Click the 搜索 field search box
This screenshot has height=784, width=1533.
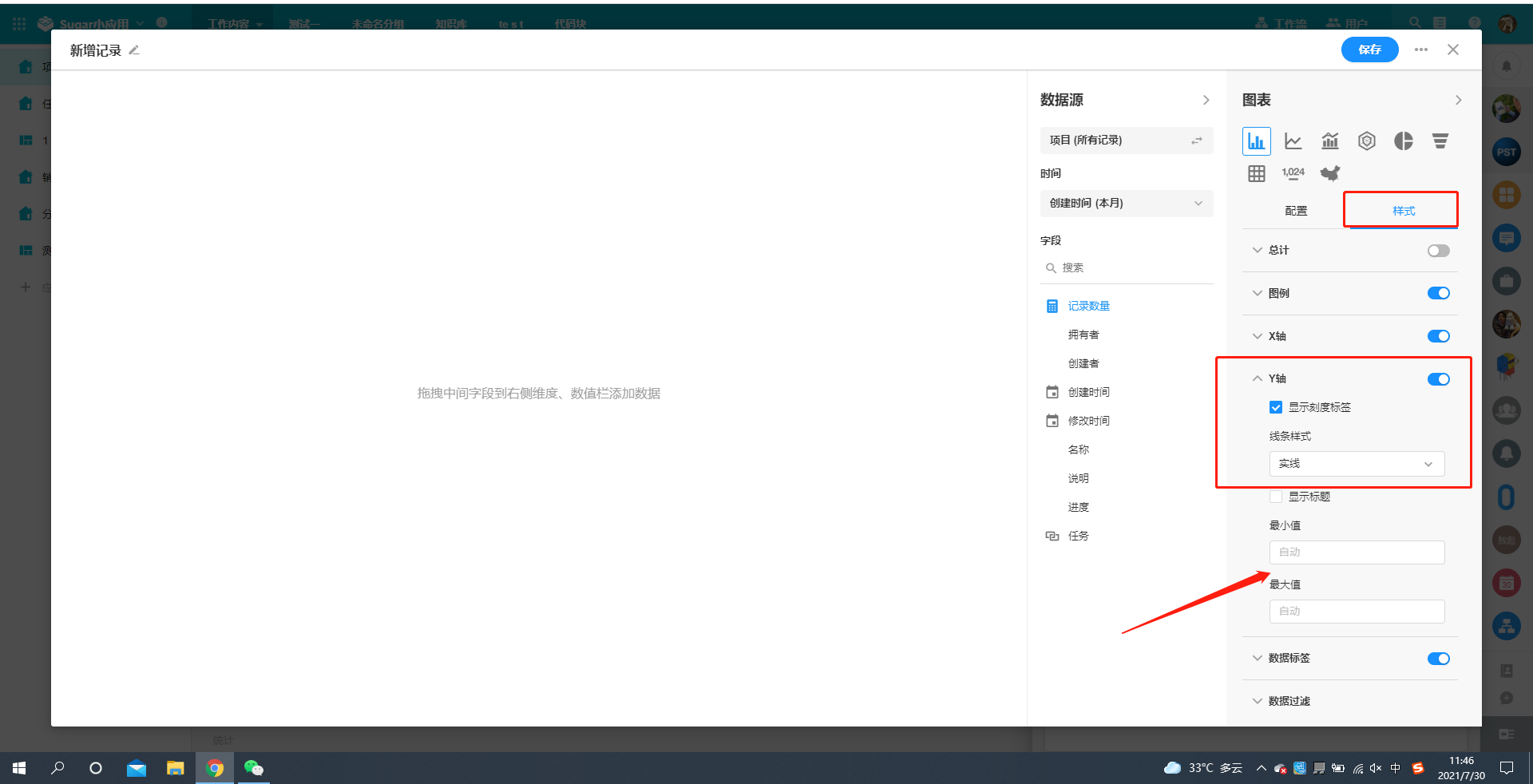pos(1127,268)
